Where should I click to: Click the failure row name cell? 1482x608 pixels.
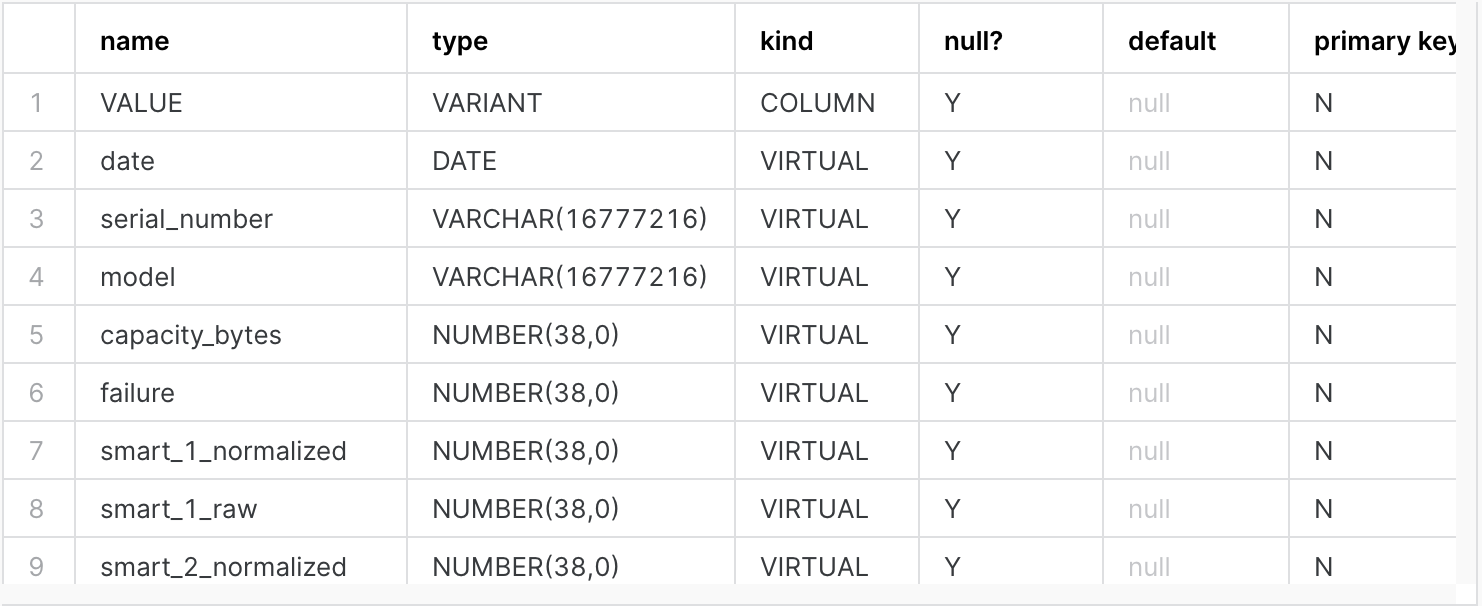pyautogui.click(x=240, y=393)
